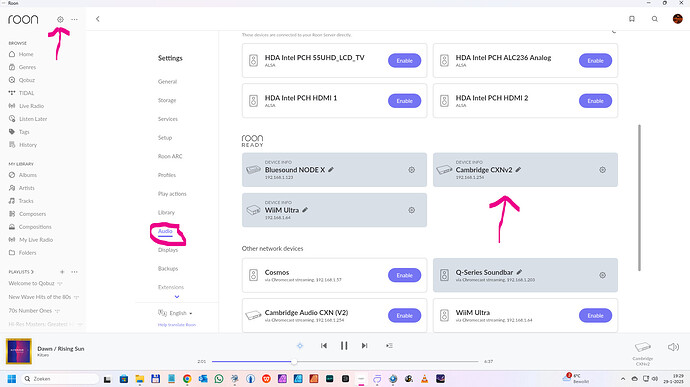Open the Playlists options ellipsis menu
Image resolution: width=690 pixels, height=387 pixels.
coord(74,272)
